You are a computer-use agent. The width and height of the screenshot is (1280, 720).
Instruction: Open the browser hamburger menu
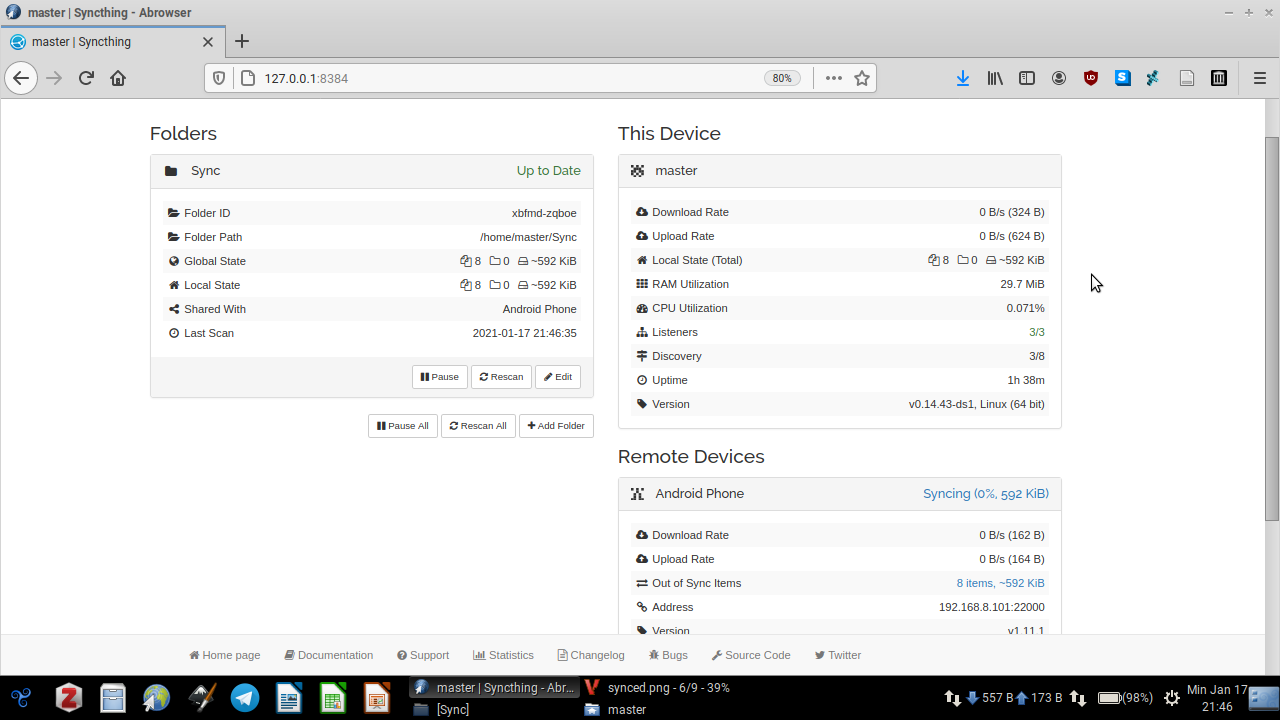[x=1260, y=78]
